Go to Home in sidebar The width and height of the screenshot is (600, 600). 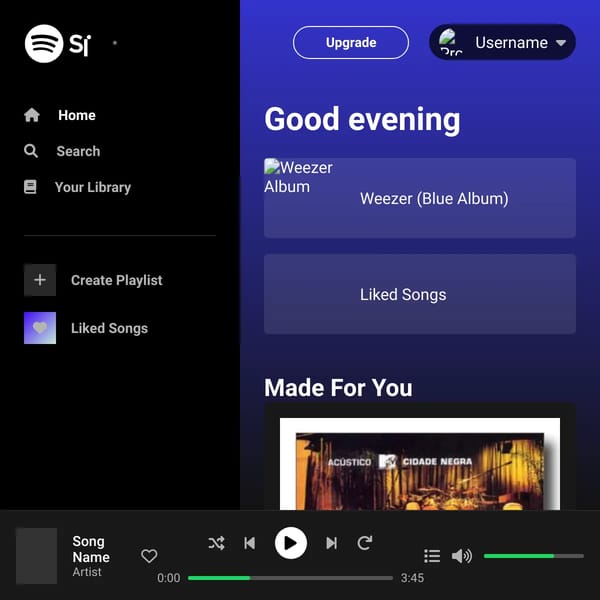point(77,115)
